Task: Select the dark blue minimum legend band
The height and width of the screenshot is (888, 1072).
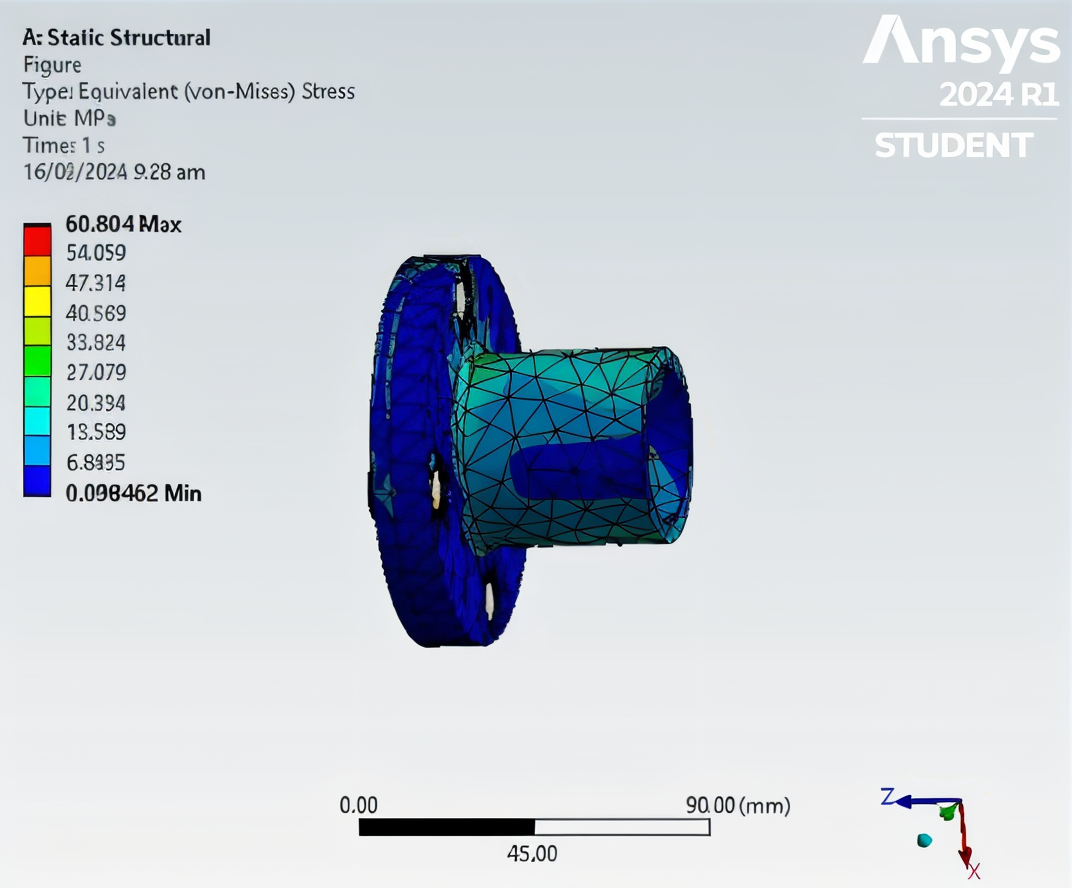Action: point(37,481)
